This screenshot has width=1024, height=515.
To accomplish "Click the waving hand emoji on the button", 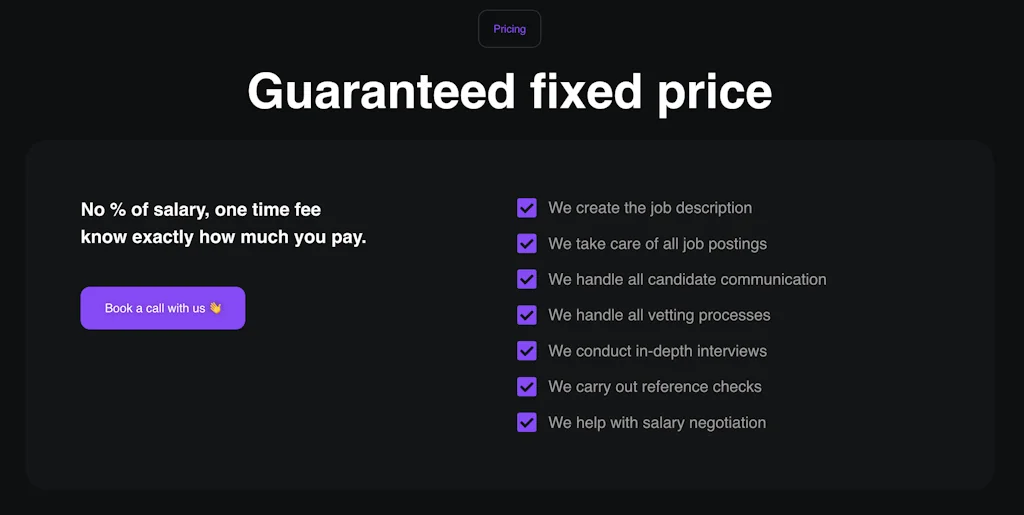I will [x=215, y=308].
